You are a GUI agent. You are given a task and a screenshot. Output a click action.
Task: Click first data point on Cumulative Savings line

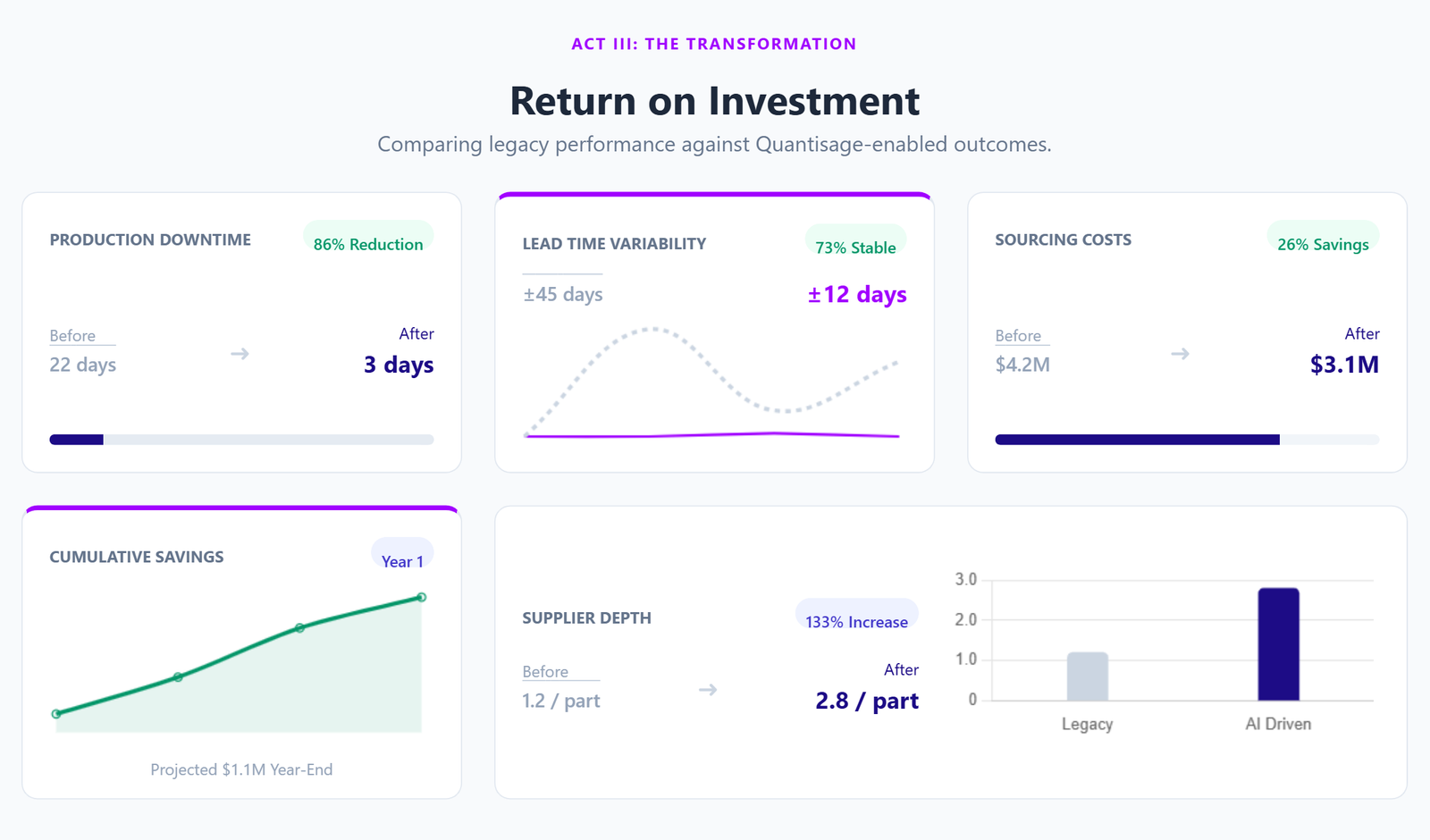pos(56,714)
